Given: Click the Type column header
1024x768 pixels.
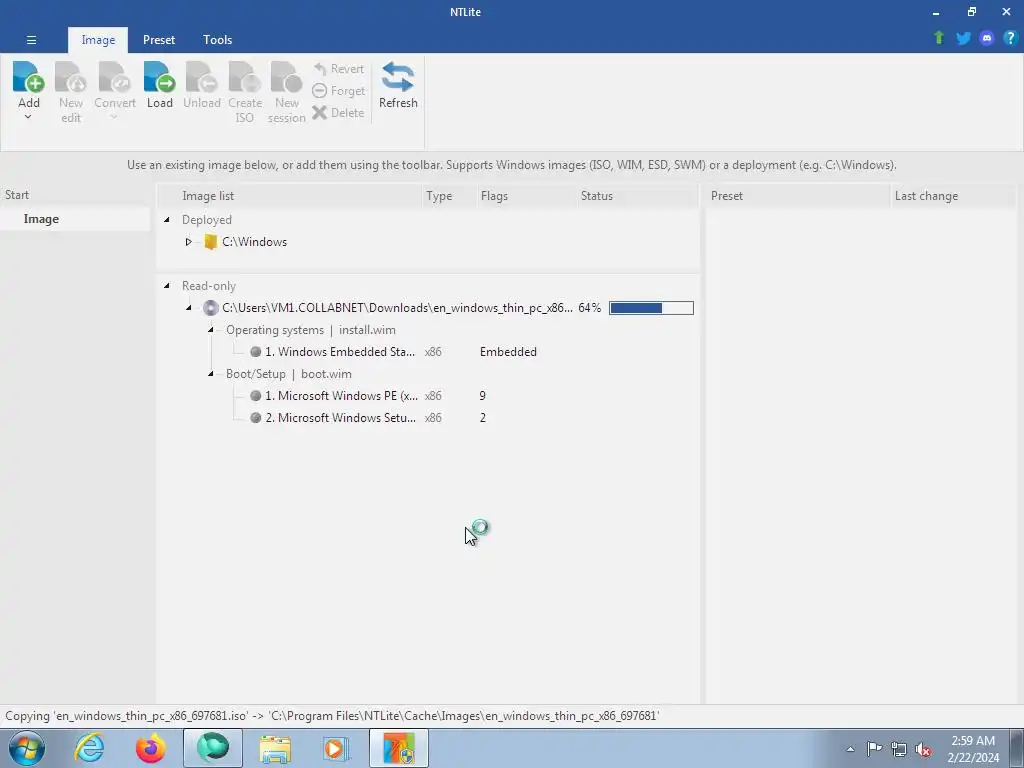Looking at the screenshot, I should point(449,196).
